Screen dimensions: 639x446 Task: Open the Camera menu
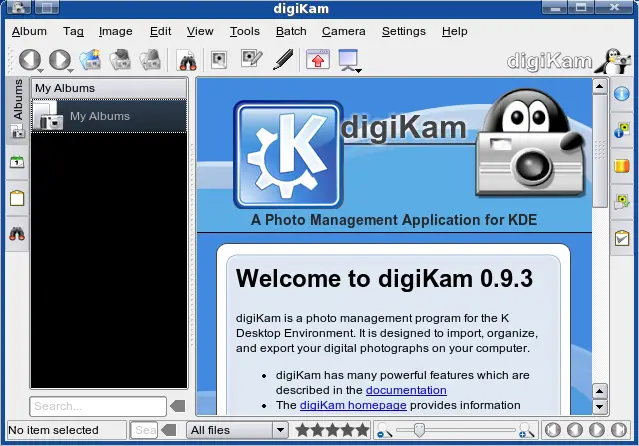coord(344,31)
